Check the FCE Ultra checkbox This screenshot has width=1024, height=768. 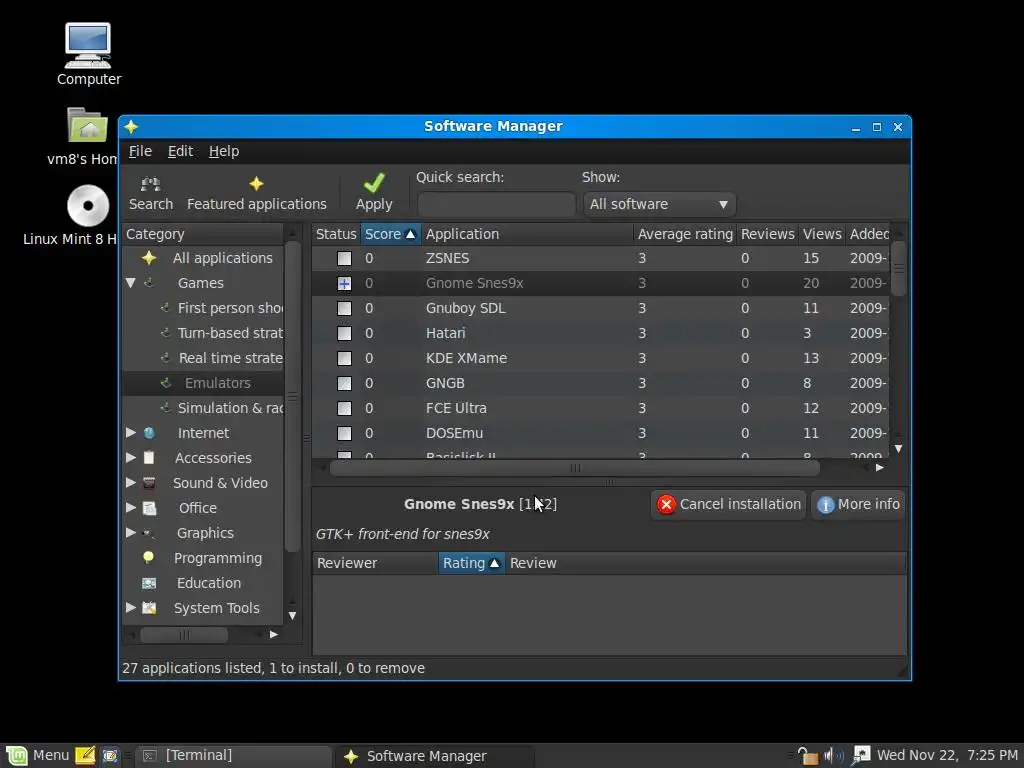pos(344,409)
